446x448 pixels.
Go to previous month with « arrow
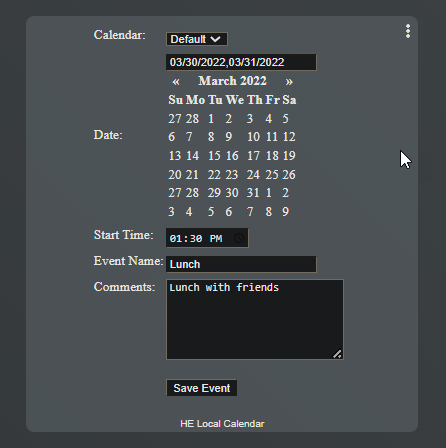click(x=176, y=81)
